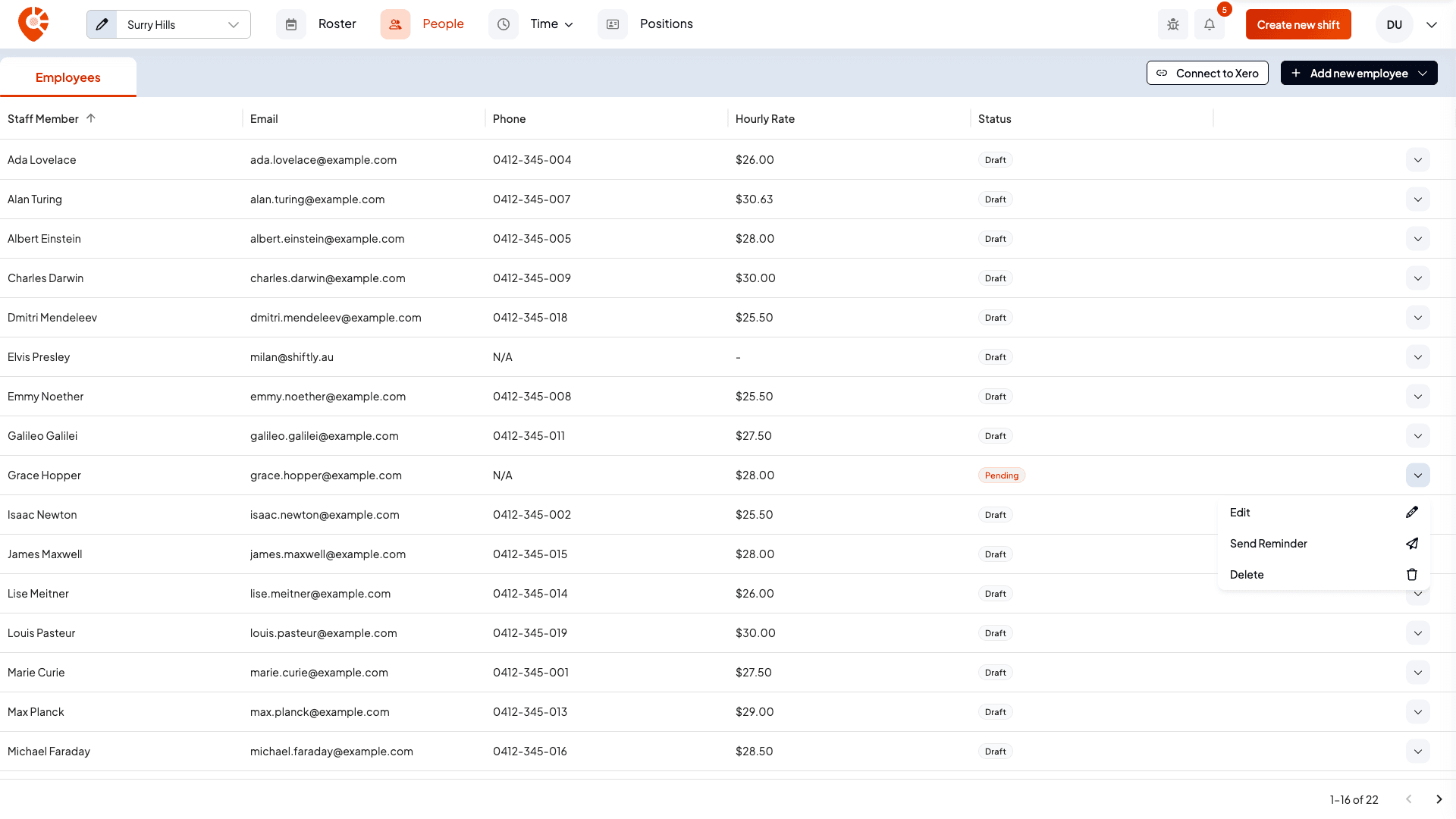Screen dimensions: 1456x819
Task: Click Lise Meitner staff name
Action: pos(38,594)
